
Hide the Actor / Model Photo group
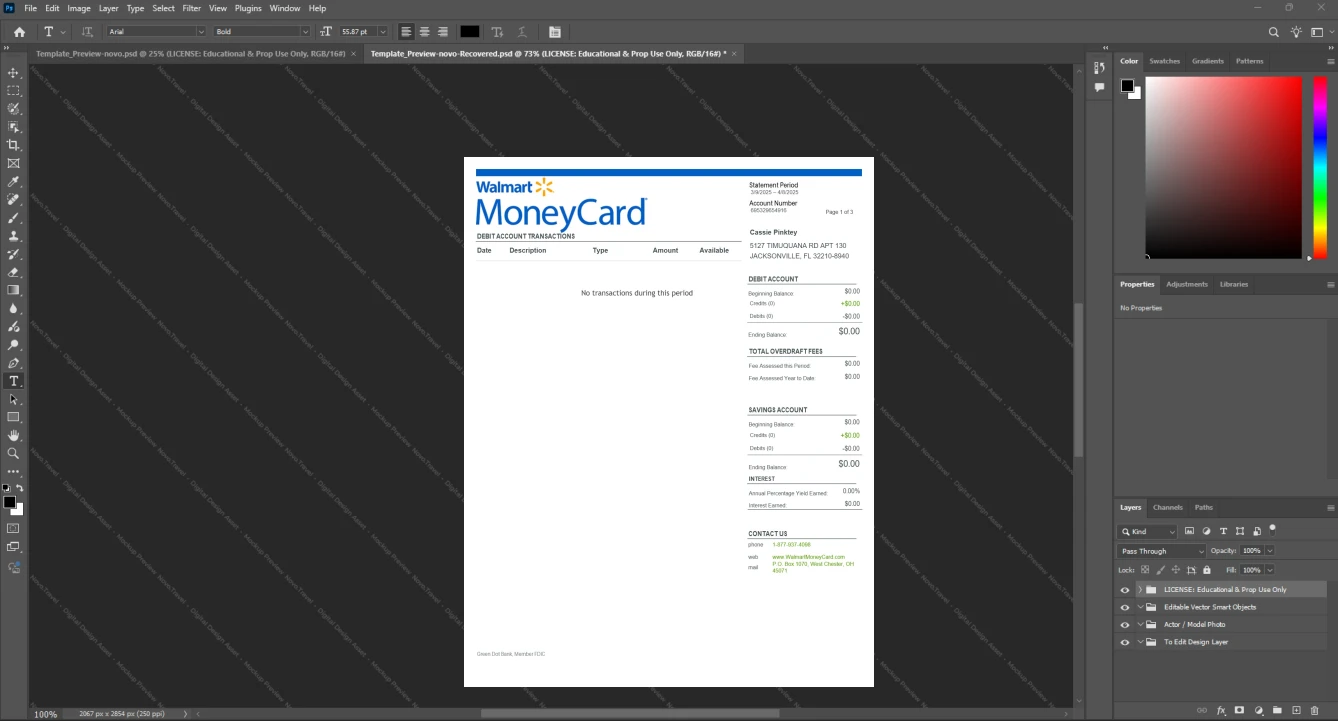tap(1125, 625)
